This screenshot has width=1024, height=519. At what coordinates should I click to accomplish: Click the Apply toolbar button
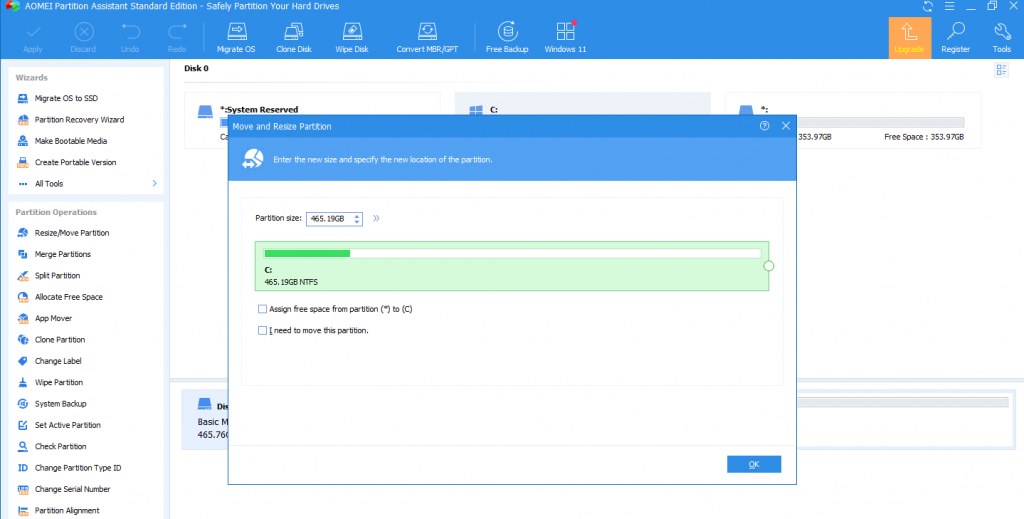(x=33, y=38)
